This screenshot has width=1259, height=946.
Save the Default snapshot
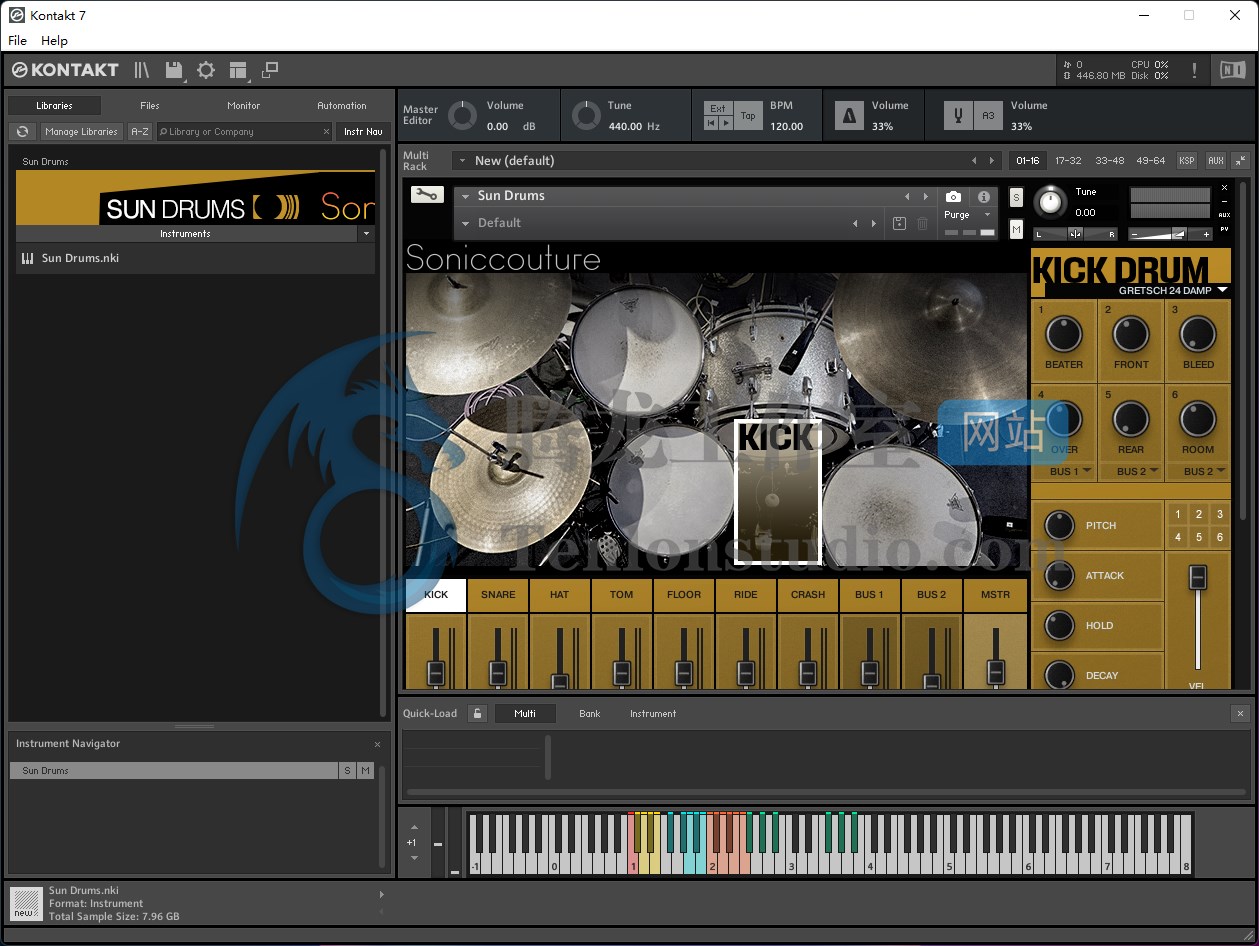pyautogui.click(x=899, y=223)
